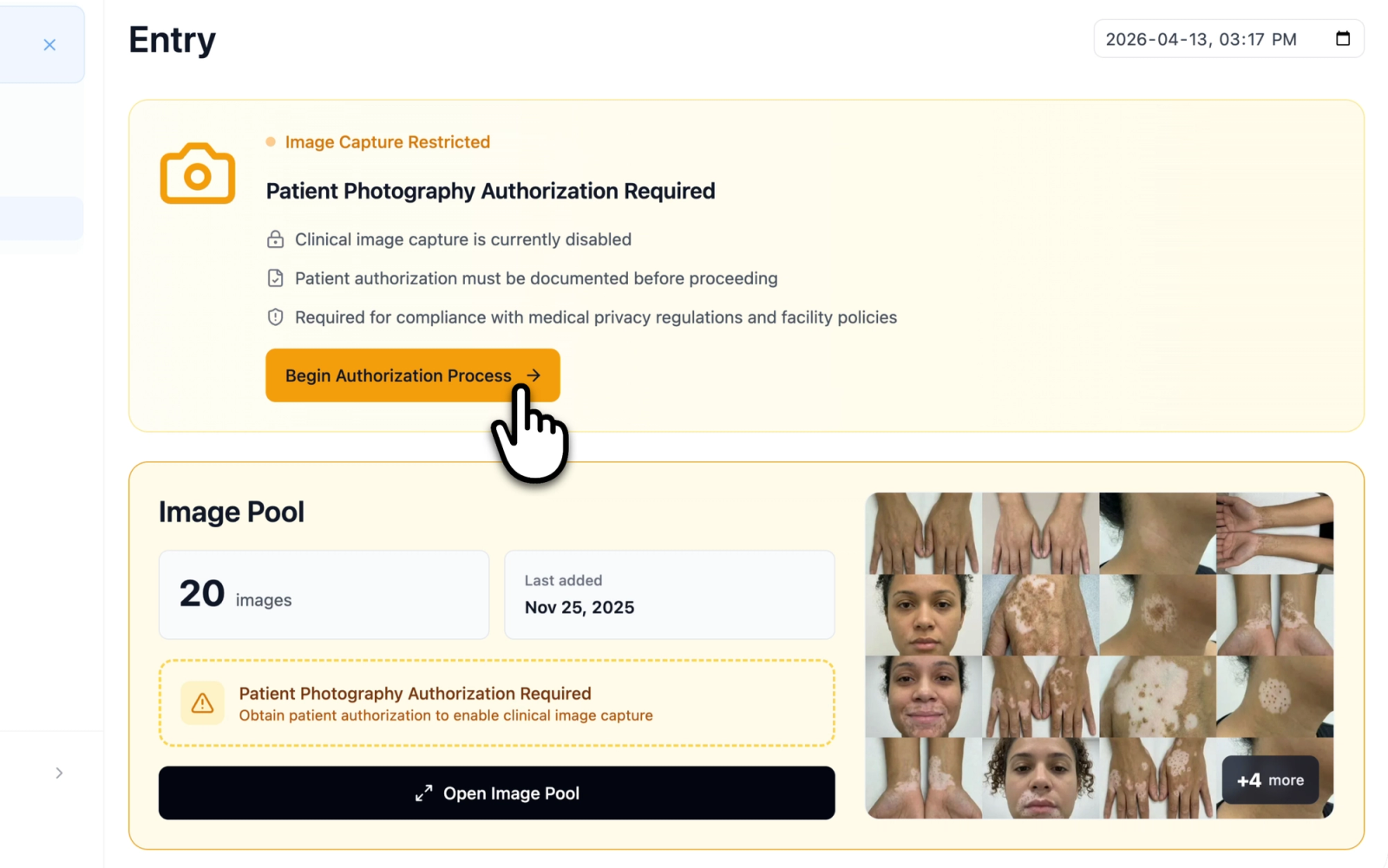Click the expand-arrows icon on Open Image Pool
The image size is (1388, 868).
click(x=423, y=793)
